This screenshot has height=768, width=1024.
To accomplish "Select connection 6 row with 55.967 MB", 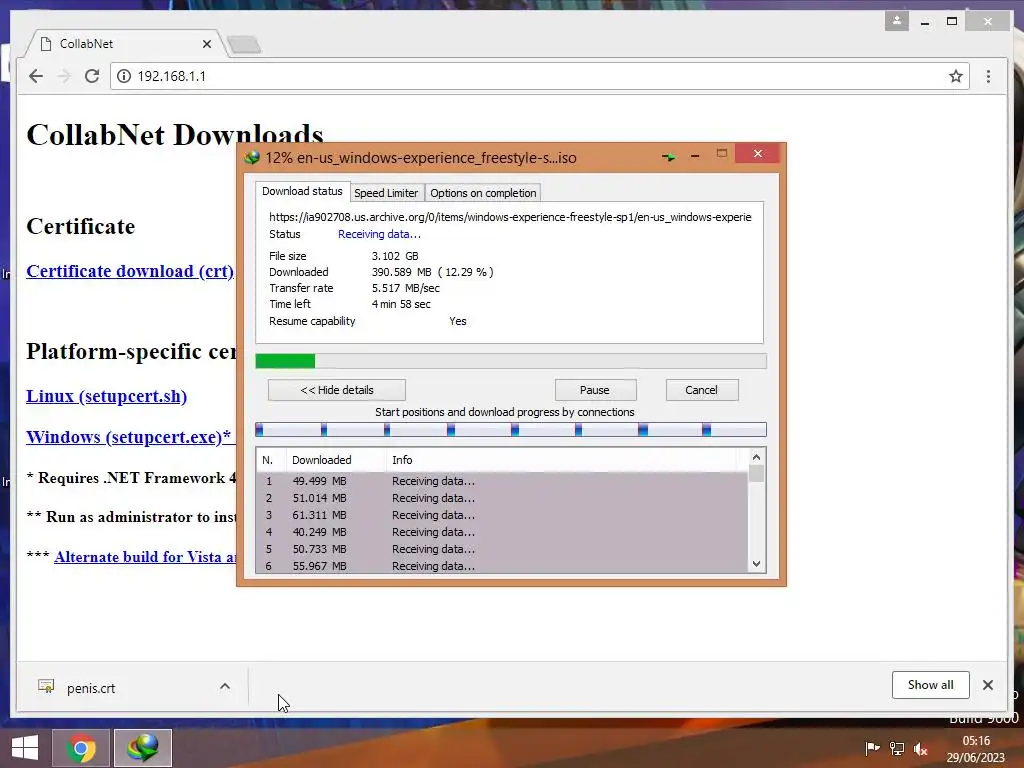I will (502, 566).
